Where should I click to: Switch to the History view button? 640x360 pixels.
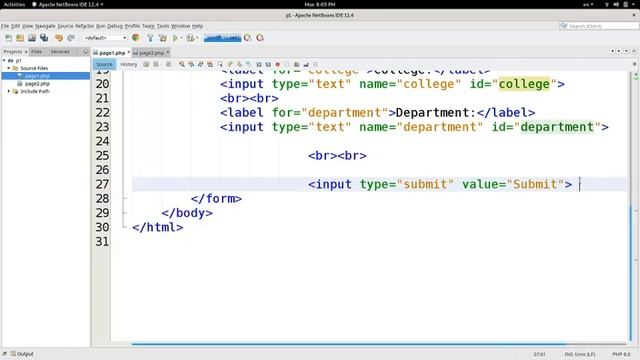(x=129, y=64)
